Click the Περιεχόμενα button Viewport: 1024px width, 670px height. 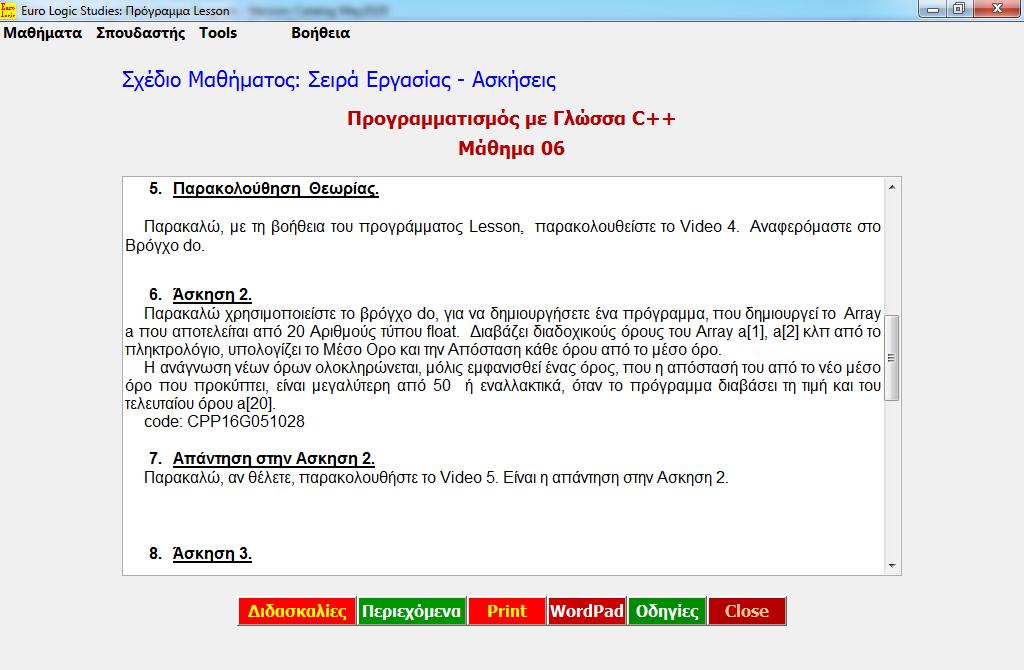[411, 611]
